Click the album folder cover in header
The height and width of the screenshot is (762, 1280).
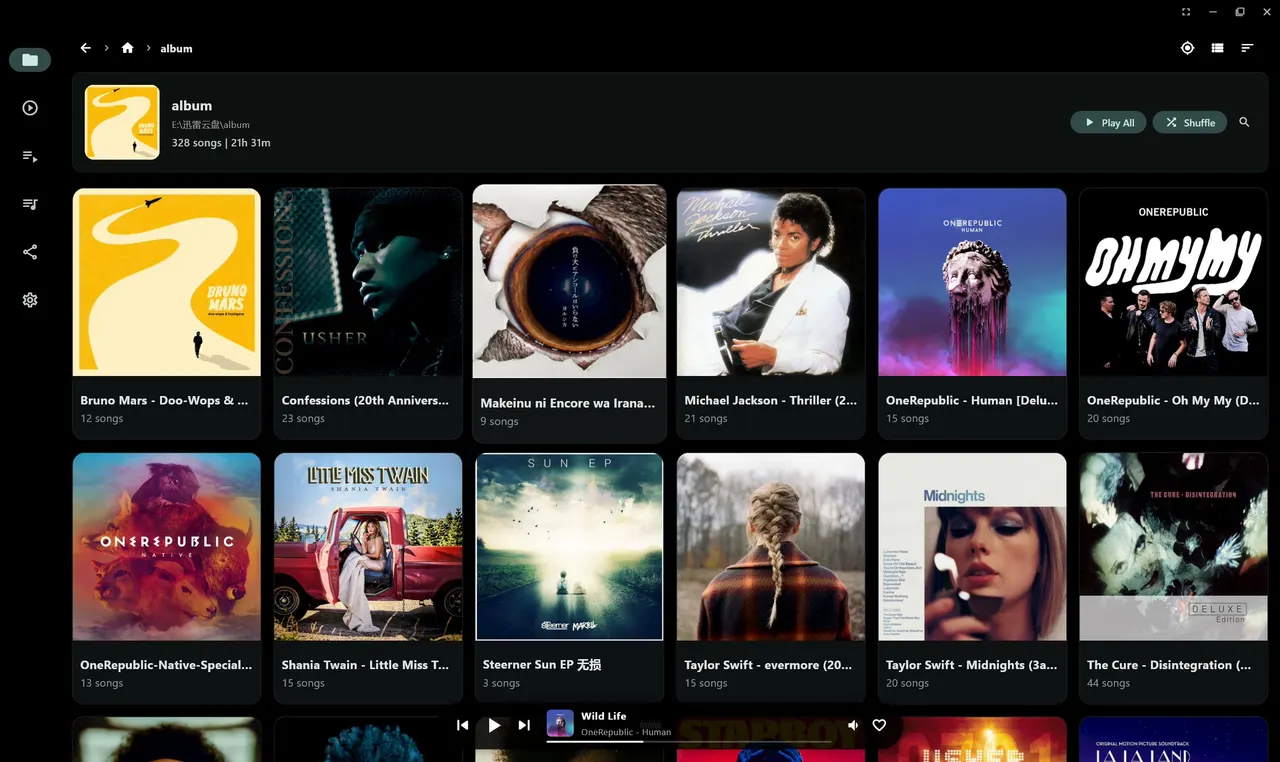click(x=122, y=122)
